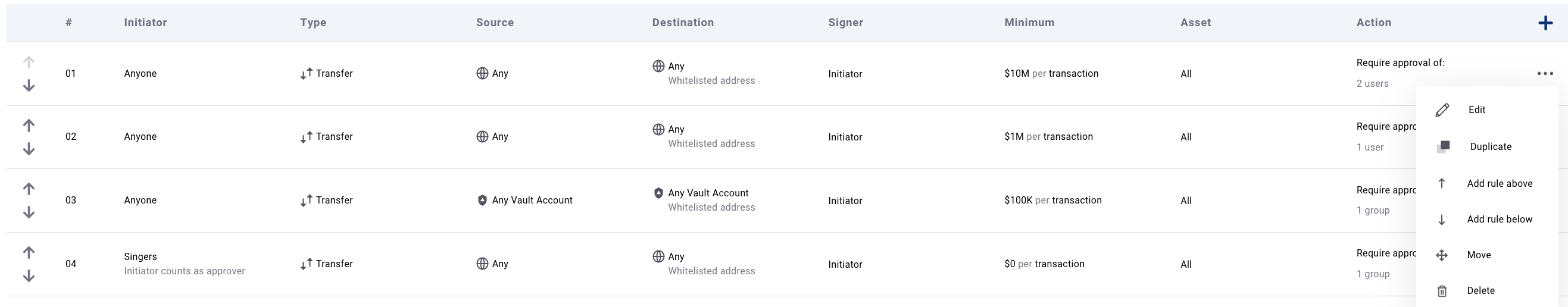Click the Singers initiator in rule 04
1568x307 pixels.
[140, 256]
